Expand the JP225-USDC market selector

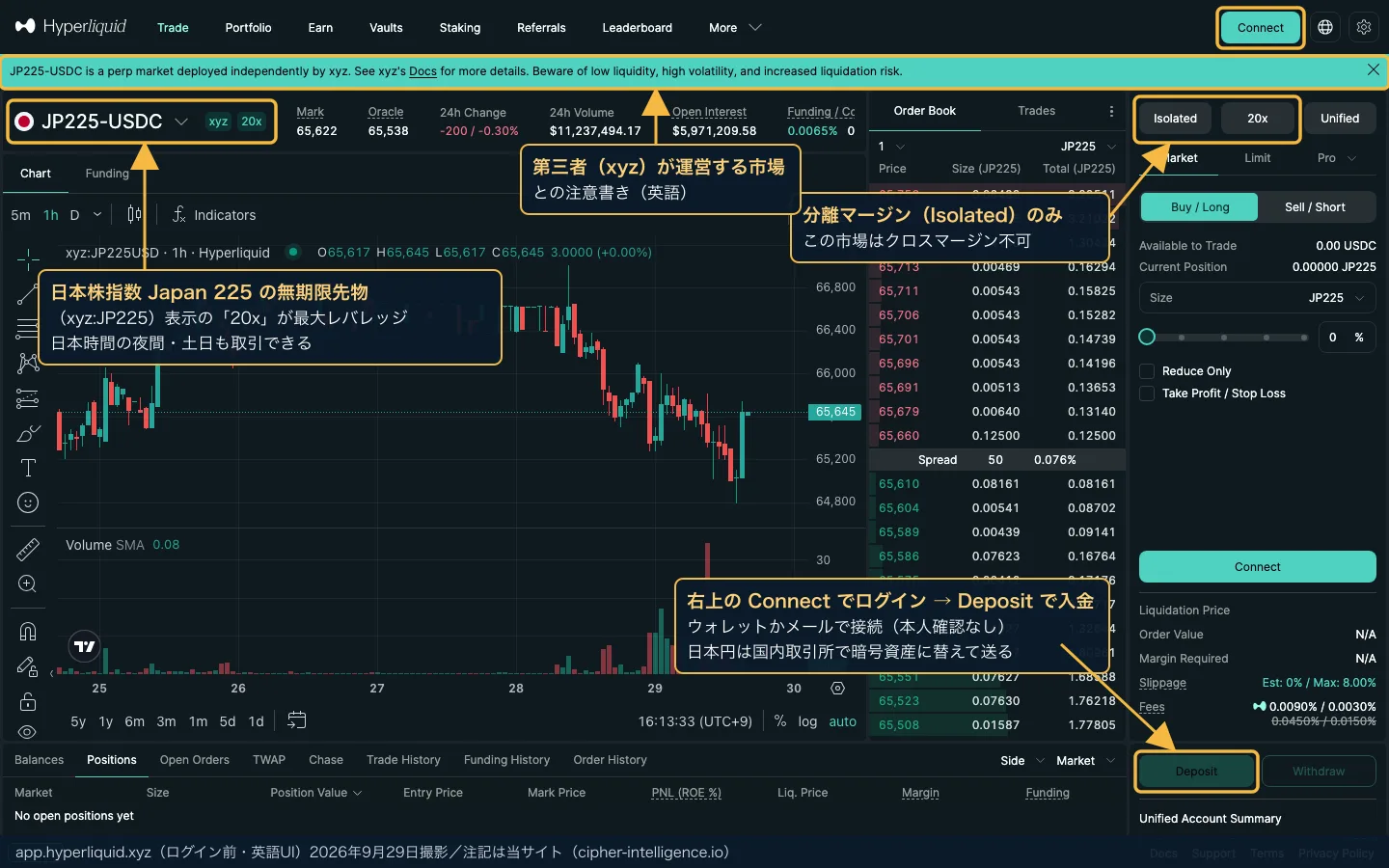[x=180, y=122]
